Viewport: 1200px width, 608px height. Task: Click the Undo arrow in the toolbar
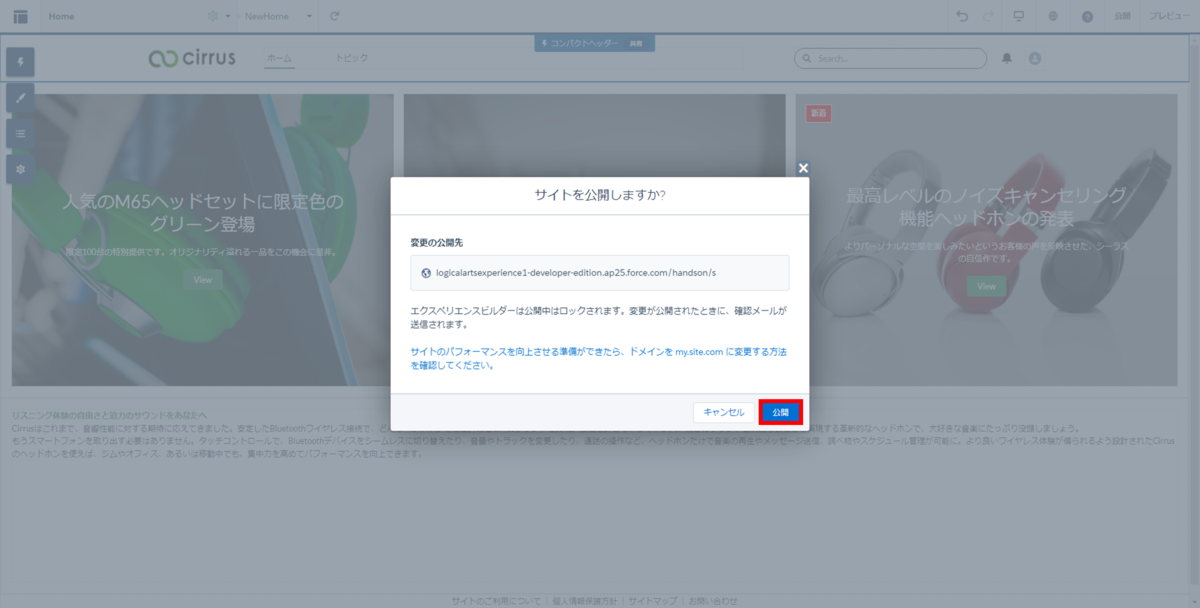coord(961,16)
